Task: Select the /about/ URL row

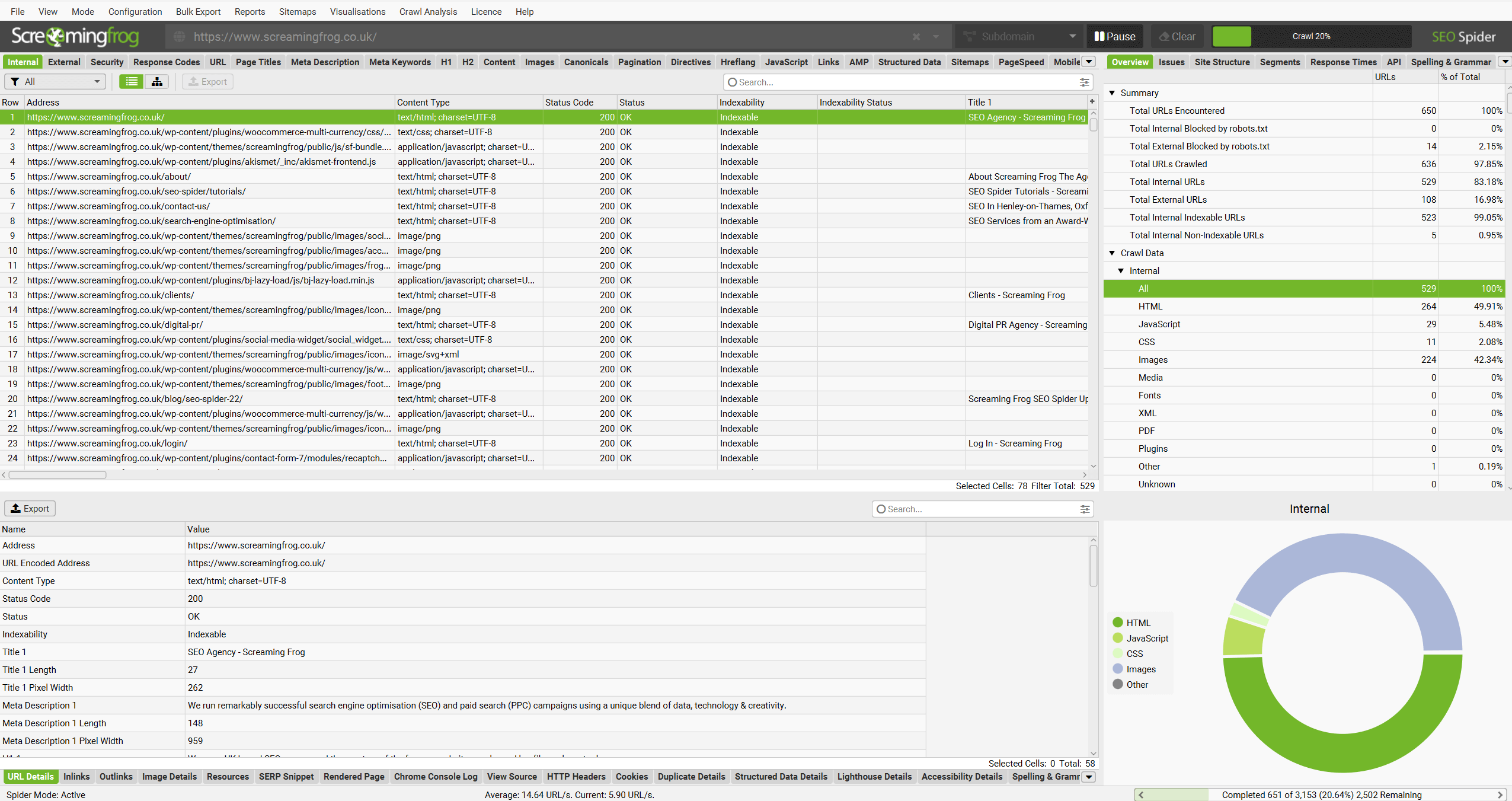Action: pos(544,177)
